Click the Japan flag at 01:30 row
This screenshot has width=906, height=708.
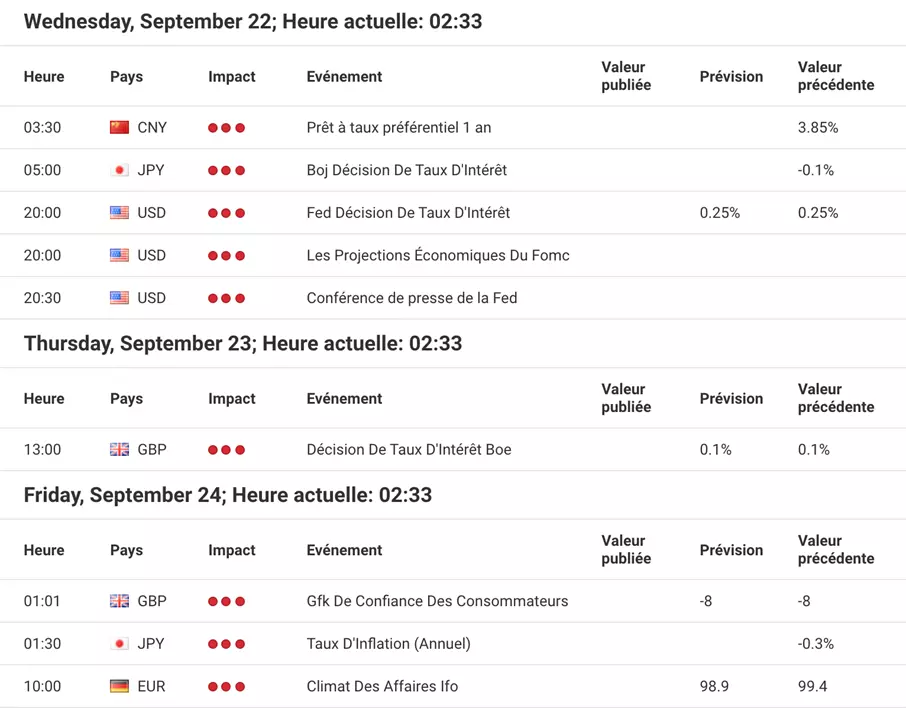tap(120, 643)
